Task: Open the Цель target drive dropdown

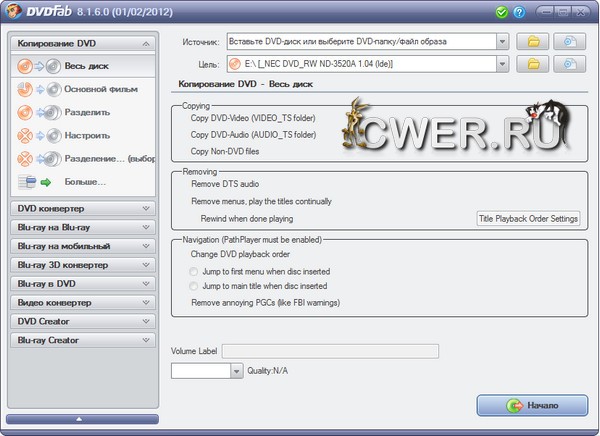Action: [x=502, y=64]
